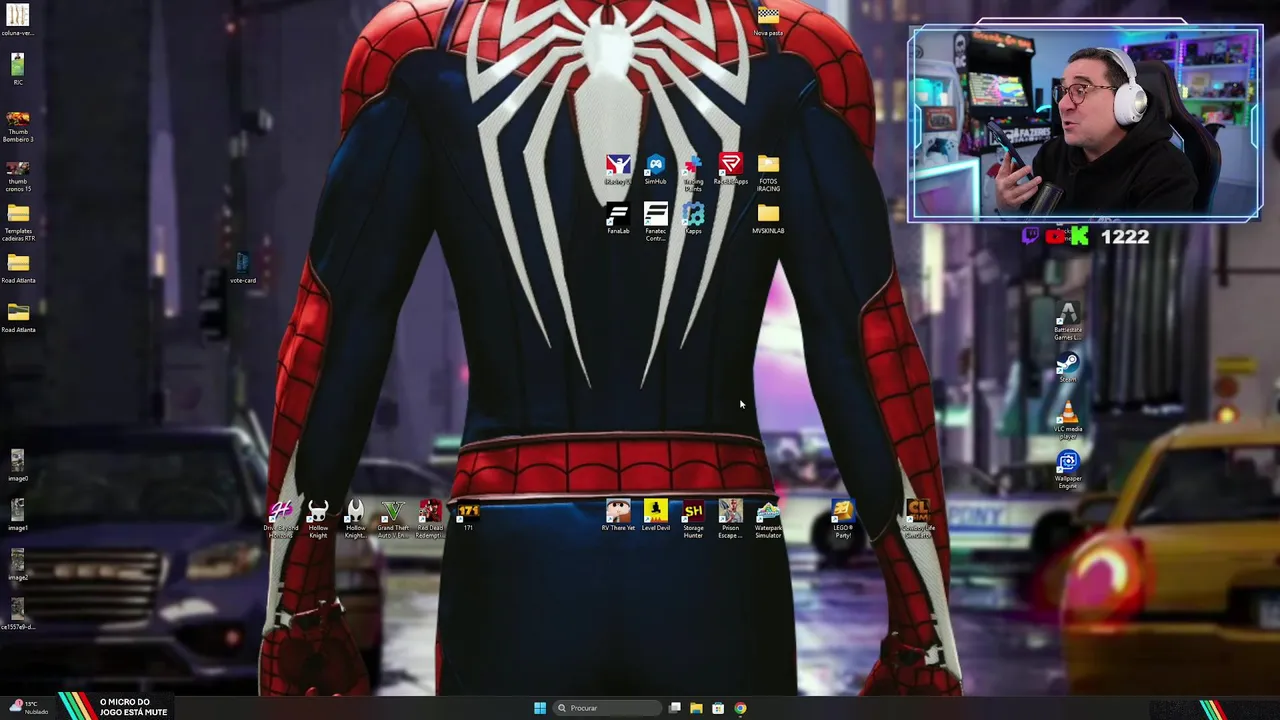Open the Trading Paints shortcut

click(x=693, y=172)
